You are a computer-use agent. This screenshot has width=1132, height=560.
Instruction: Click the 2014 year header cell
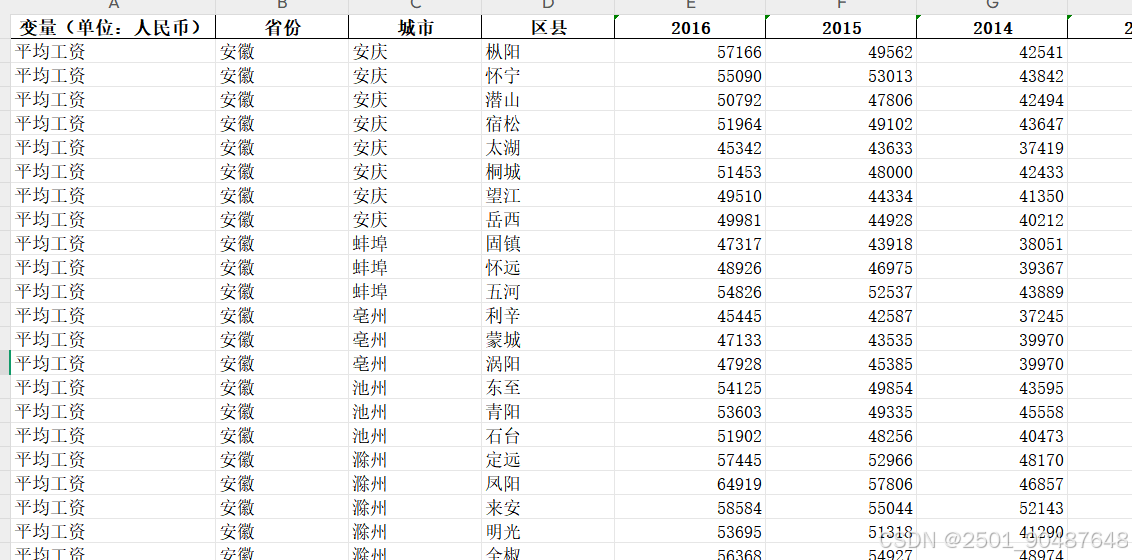point(992,27)
